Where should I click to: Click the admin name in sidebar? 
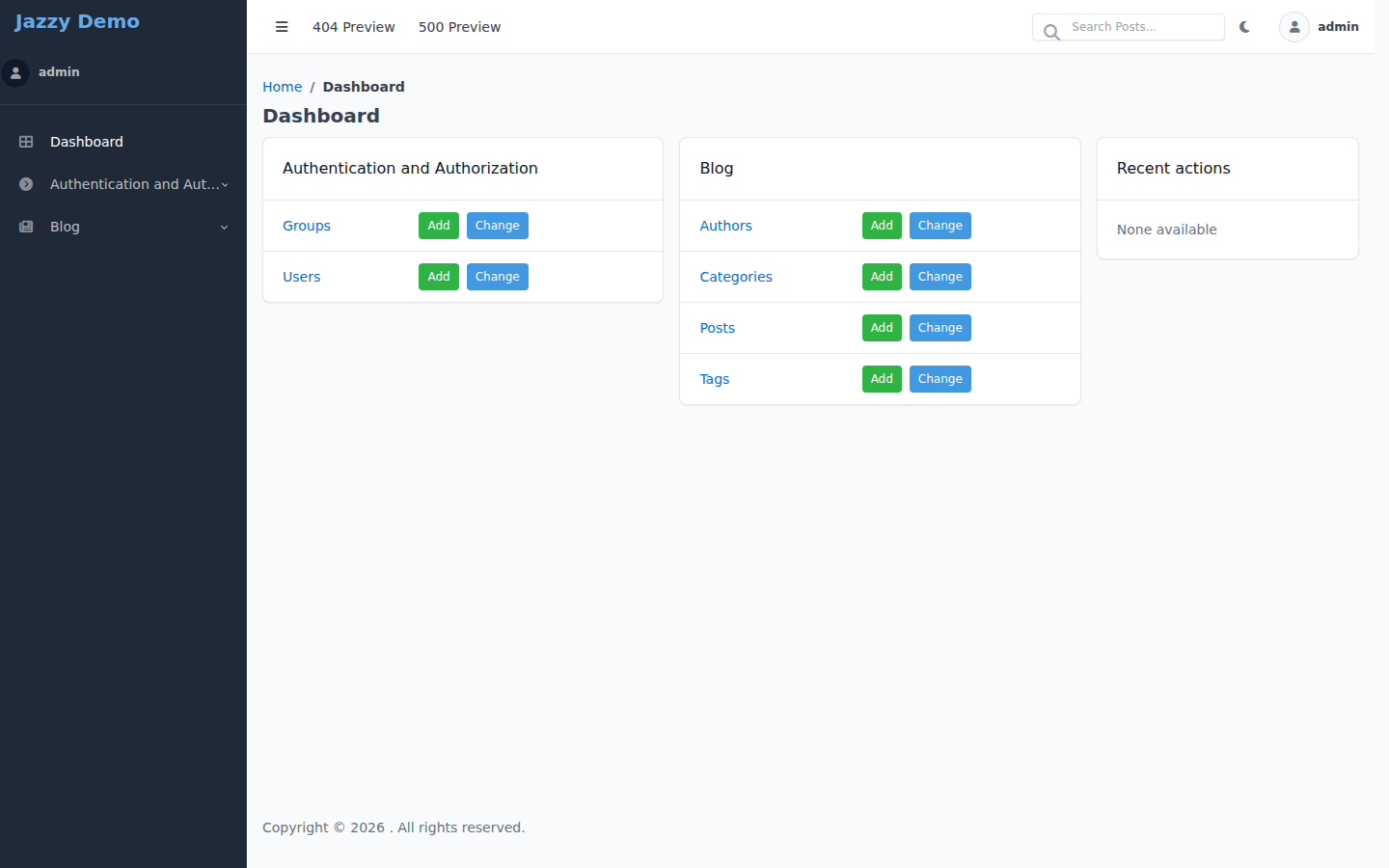[x=59, y=72]
